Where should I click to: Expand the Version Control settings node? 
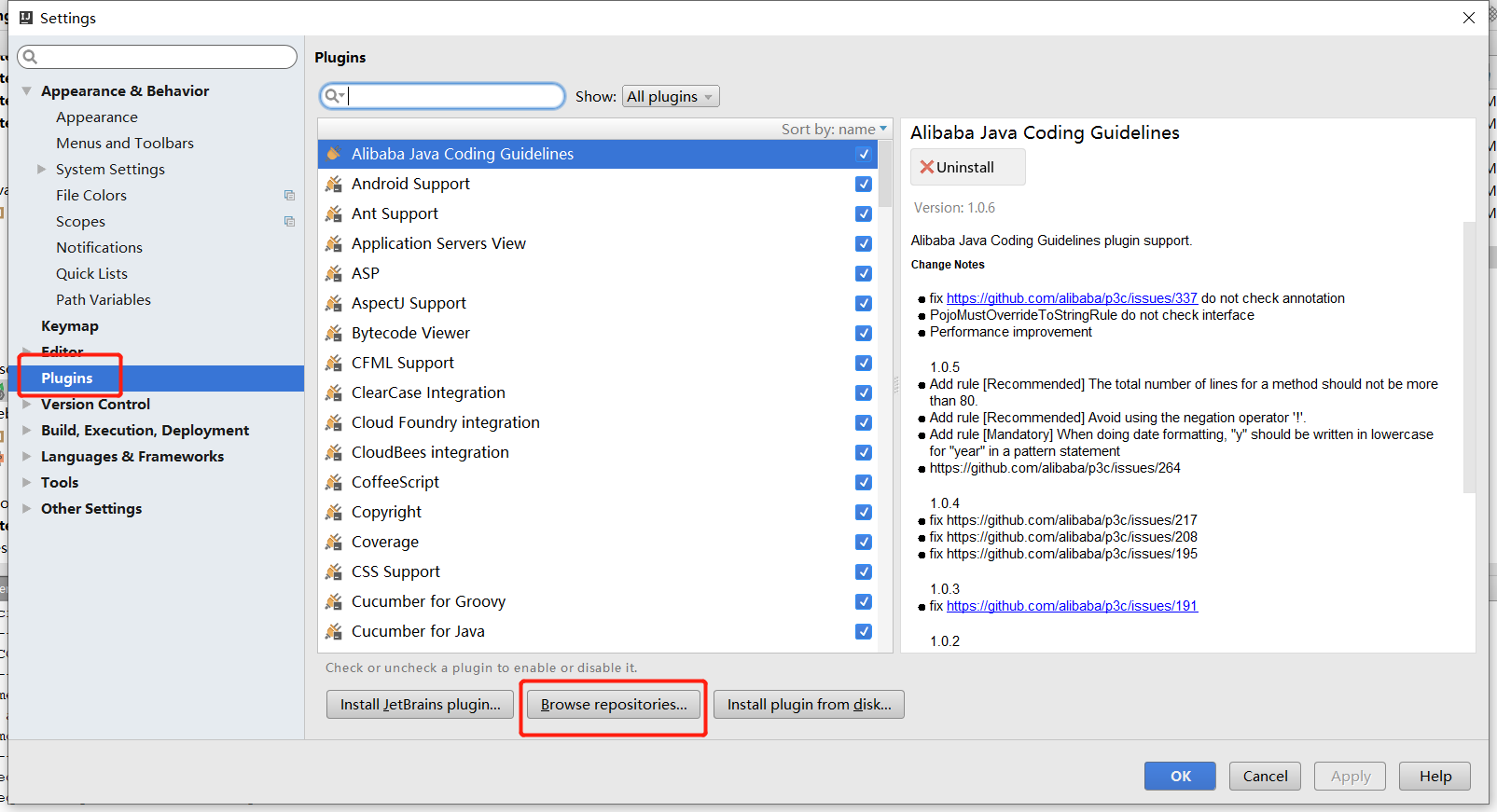click(x=27, y=405)
